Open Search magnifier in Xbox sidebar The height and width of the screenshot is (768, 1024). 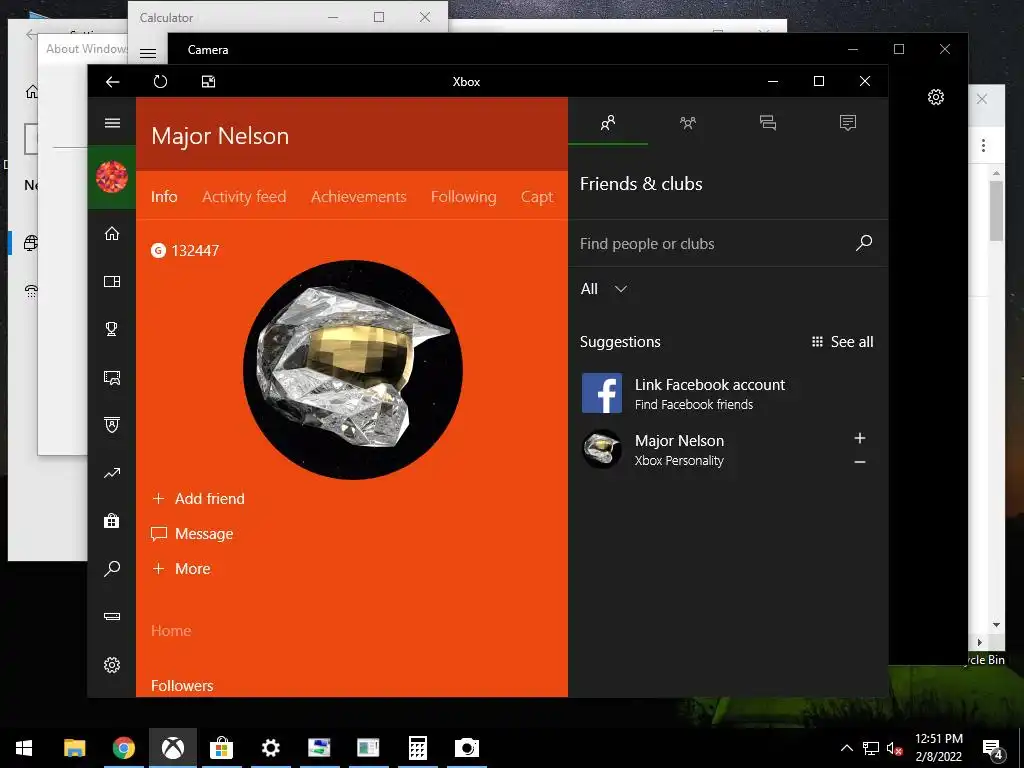coord(112,568)
